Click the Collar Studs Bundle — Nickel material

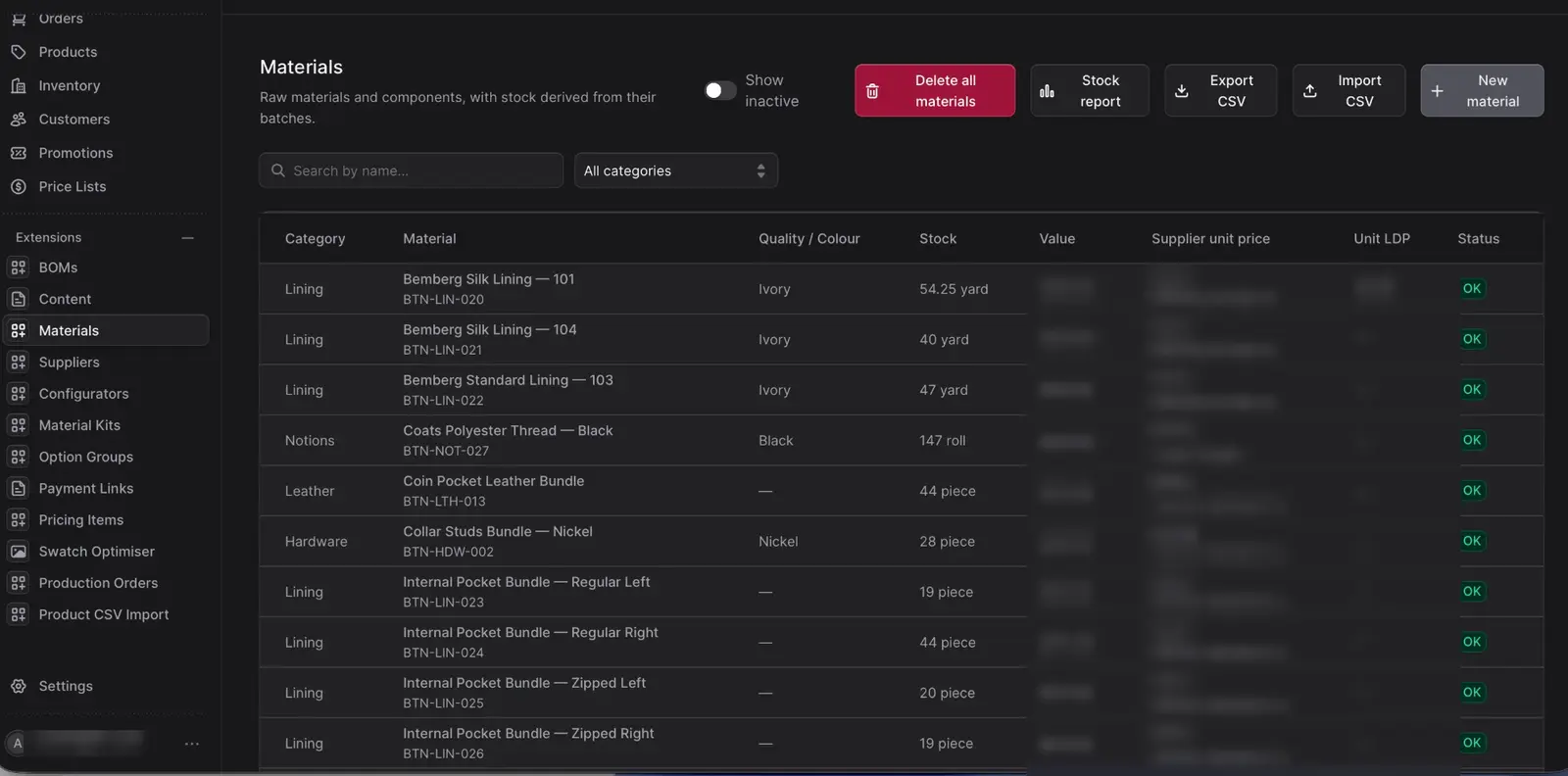point(498,531)
